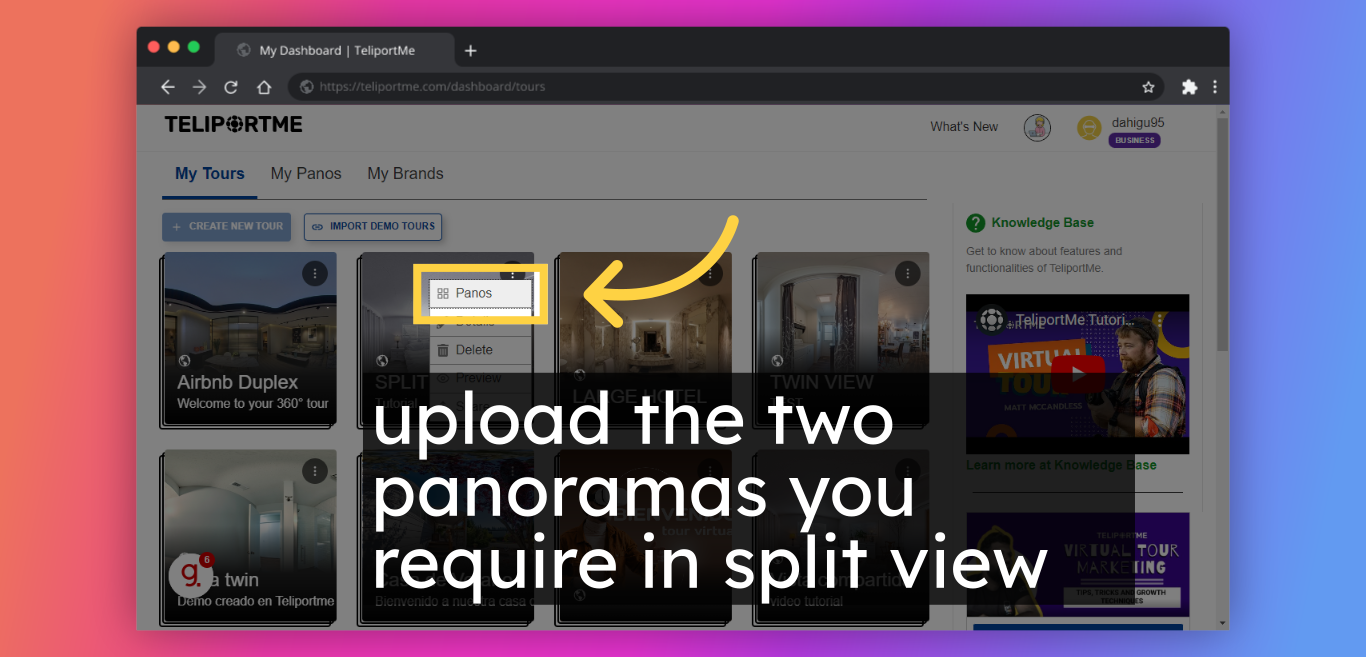Open the avatar icon next to What's New
Viewport: 1366px width, 657px height.
pos(1037,127)
